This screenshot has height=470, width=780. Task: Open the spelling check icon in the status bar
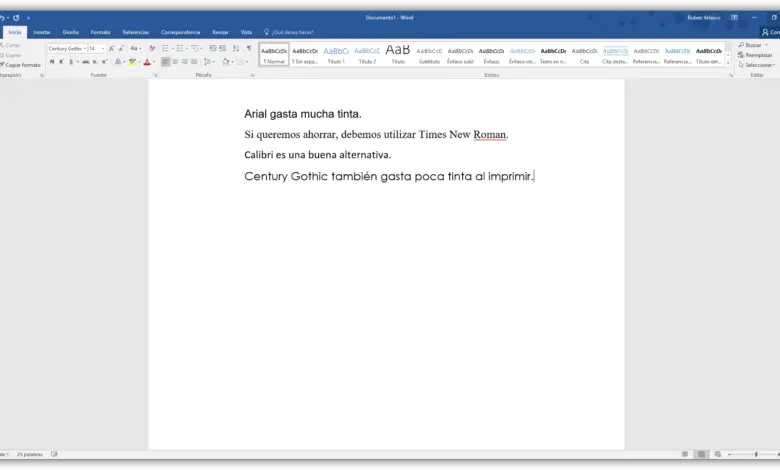tap(54, 454)
